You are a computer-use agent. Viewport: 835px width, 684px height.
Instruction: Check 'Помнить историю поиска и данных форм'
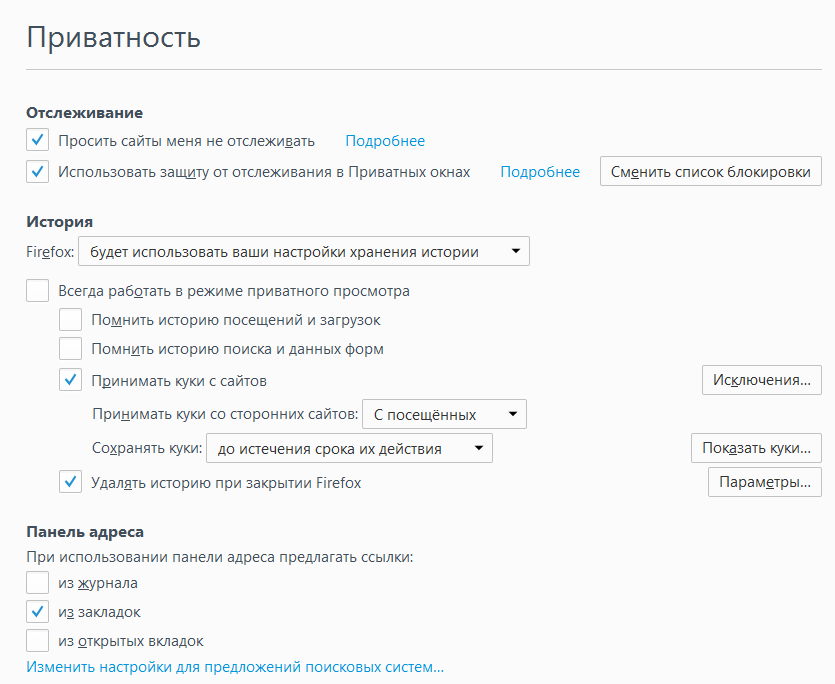click(70, 349)
